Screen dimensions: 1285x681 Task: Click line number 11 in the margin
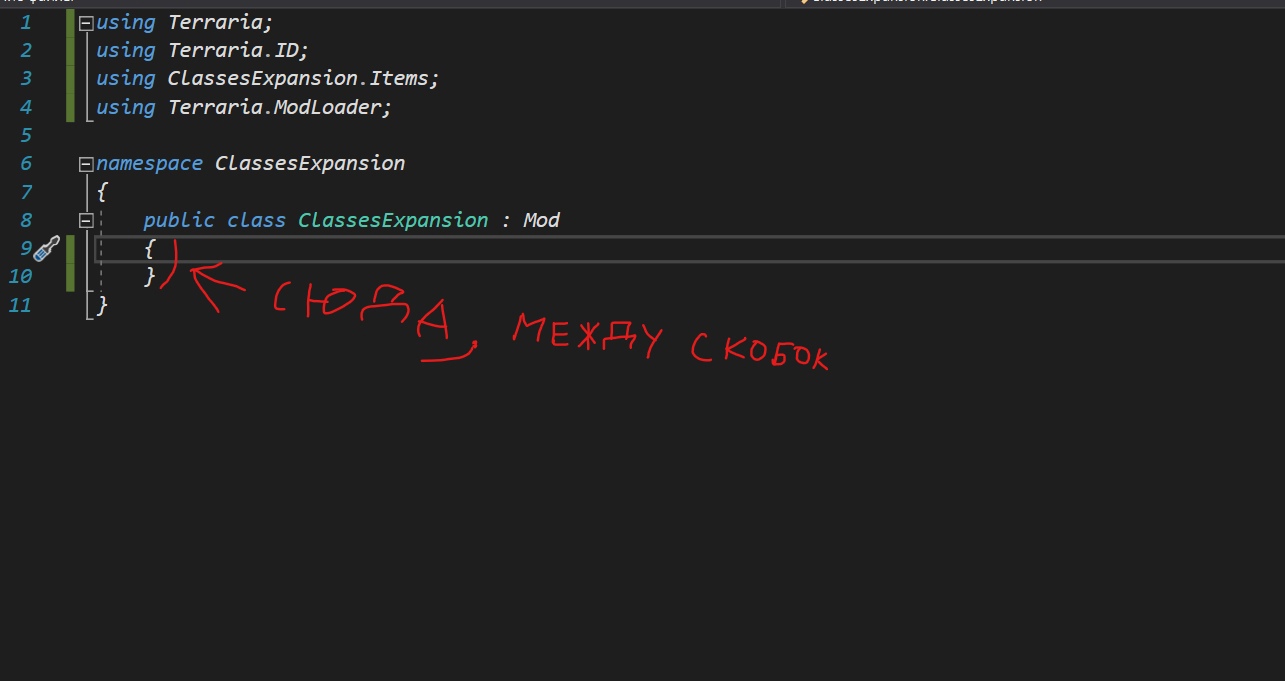[20, 305]
